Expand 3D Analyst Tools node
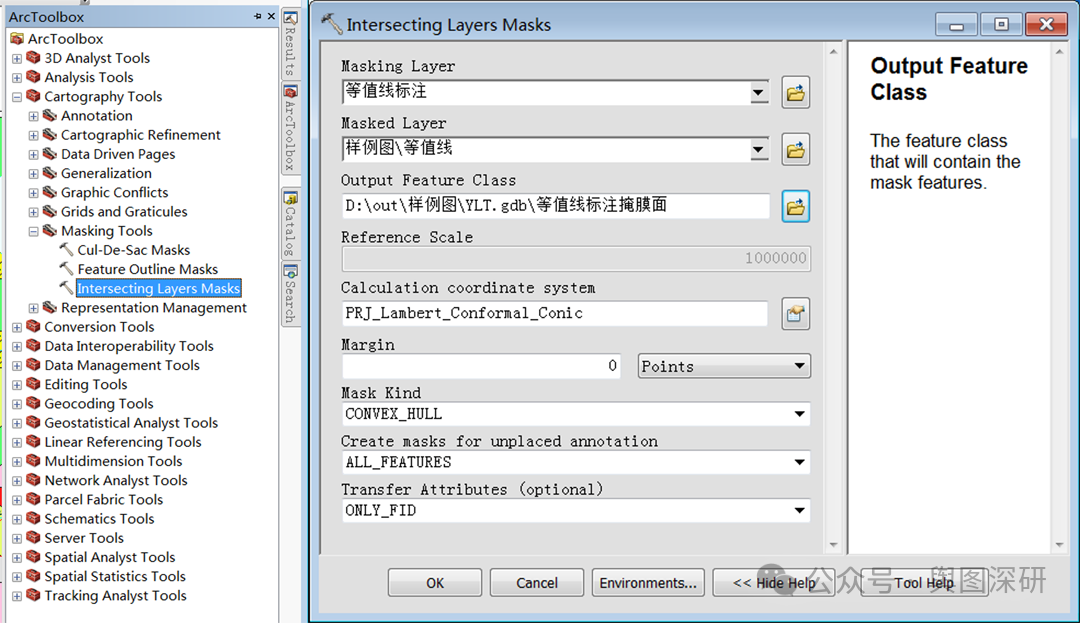1080x623 pixels. pyautogui.click(x=17, y=59)
